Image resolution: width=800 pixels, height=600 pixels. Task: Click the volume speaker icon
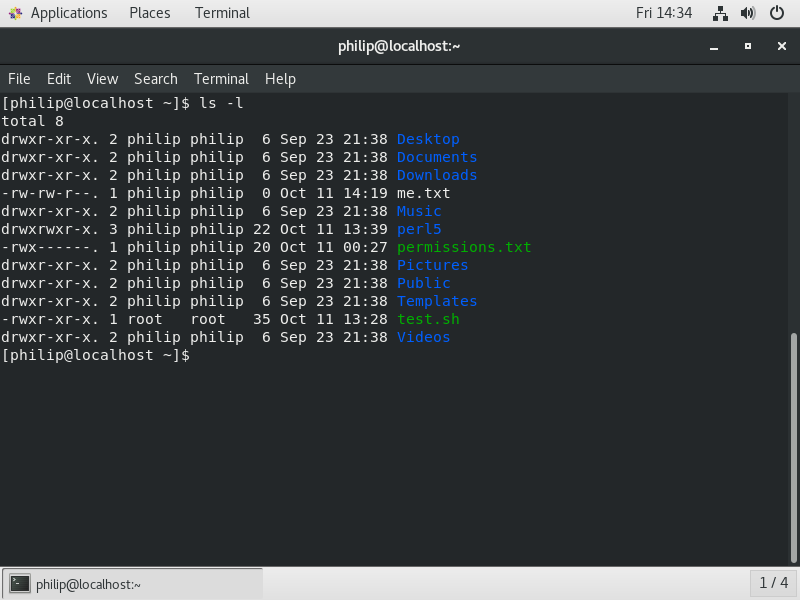point(748,13)
